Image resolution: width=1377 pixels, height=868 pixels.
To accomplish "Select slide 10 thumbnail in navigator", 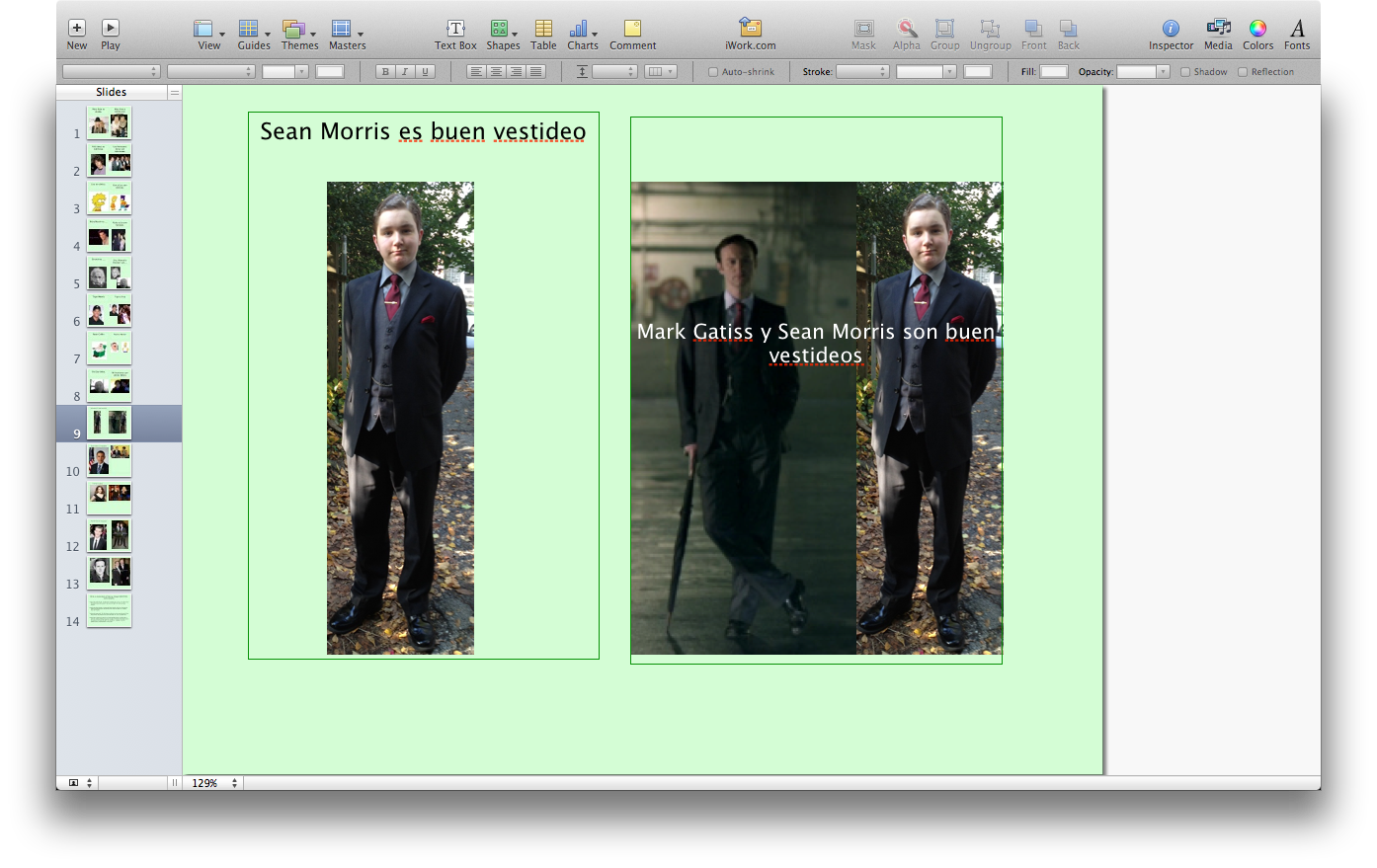I will click(x=109, y=461).
